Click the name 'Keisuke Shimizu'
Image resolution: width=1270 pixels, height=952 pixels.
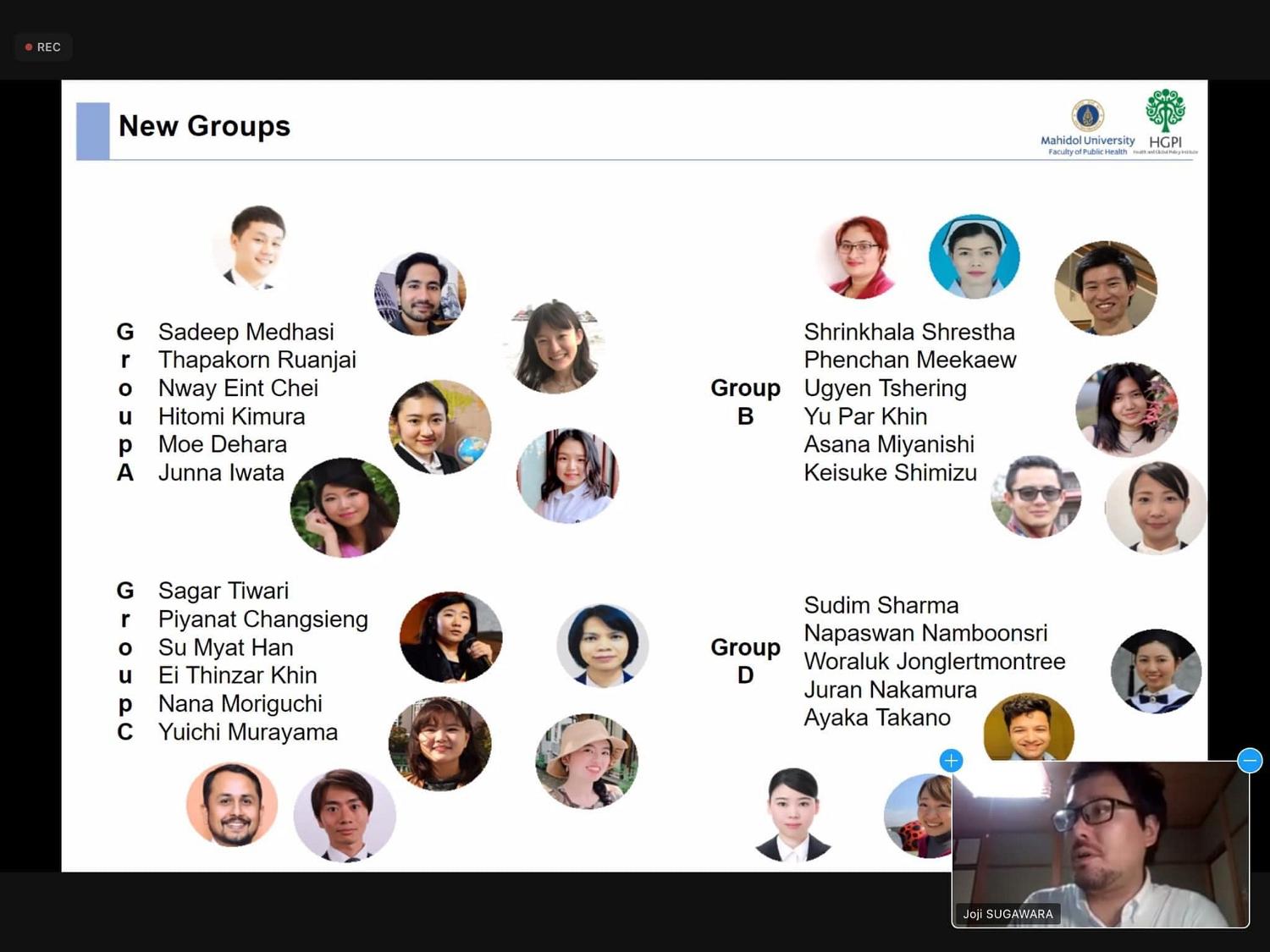click(891, 472)
